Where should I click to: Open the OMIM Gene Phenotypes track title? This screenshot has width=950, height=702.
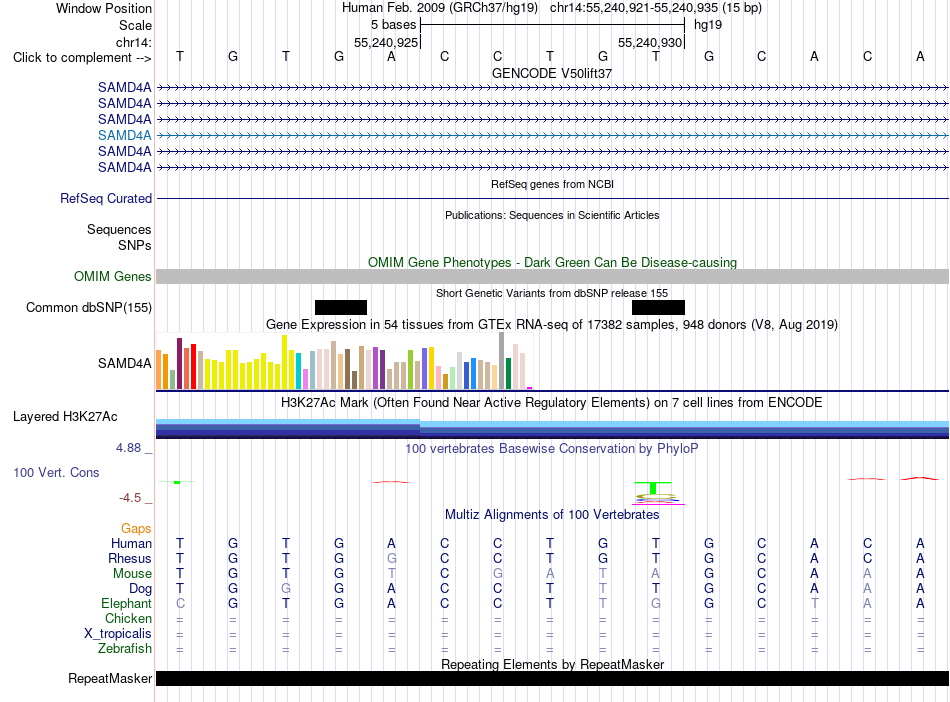coord(552,262)
